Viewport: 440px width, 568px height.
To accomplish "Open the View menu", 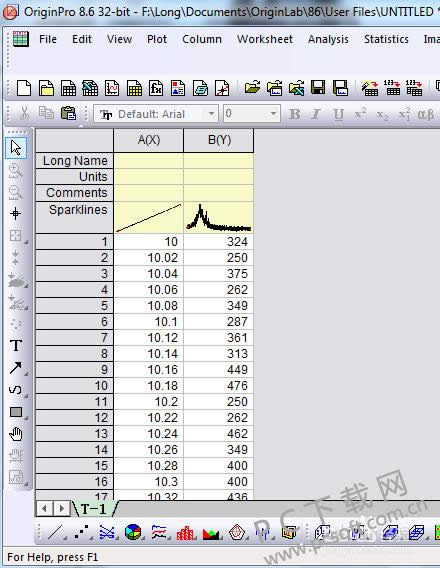I will point(120,39).
